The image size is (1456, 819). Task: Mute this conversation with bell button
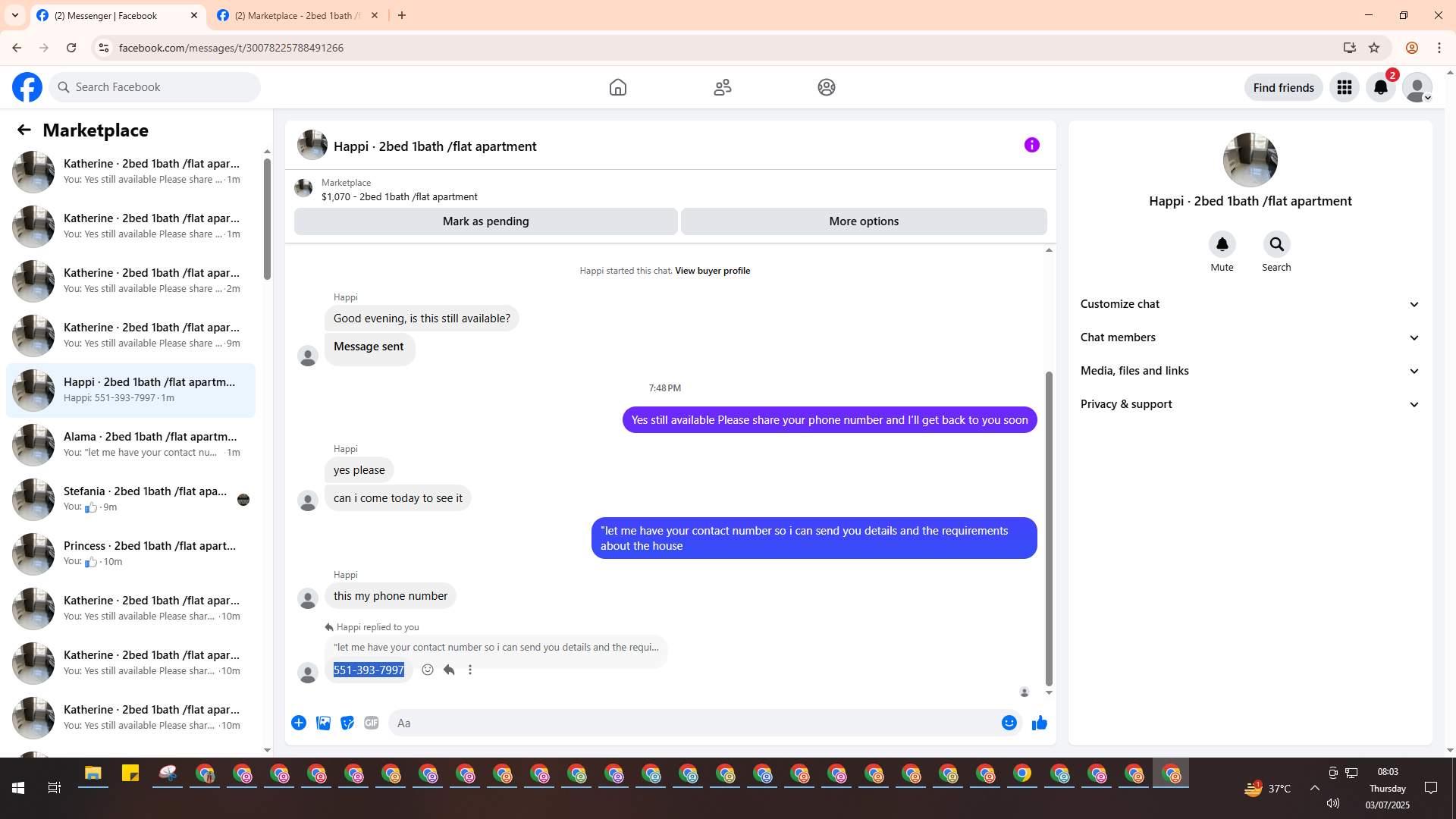tap(1222, 244)
